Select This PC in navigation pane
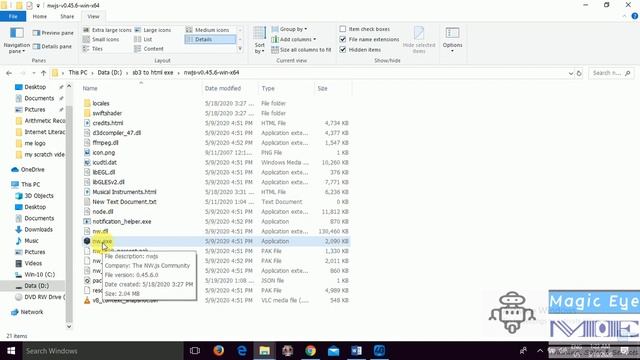The image size is (640, 360). (30, 184)
